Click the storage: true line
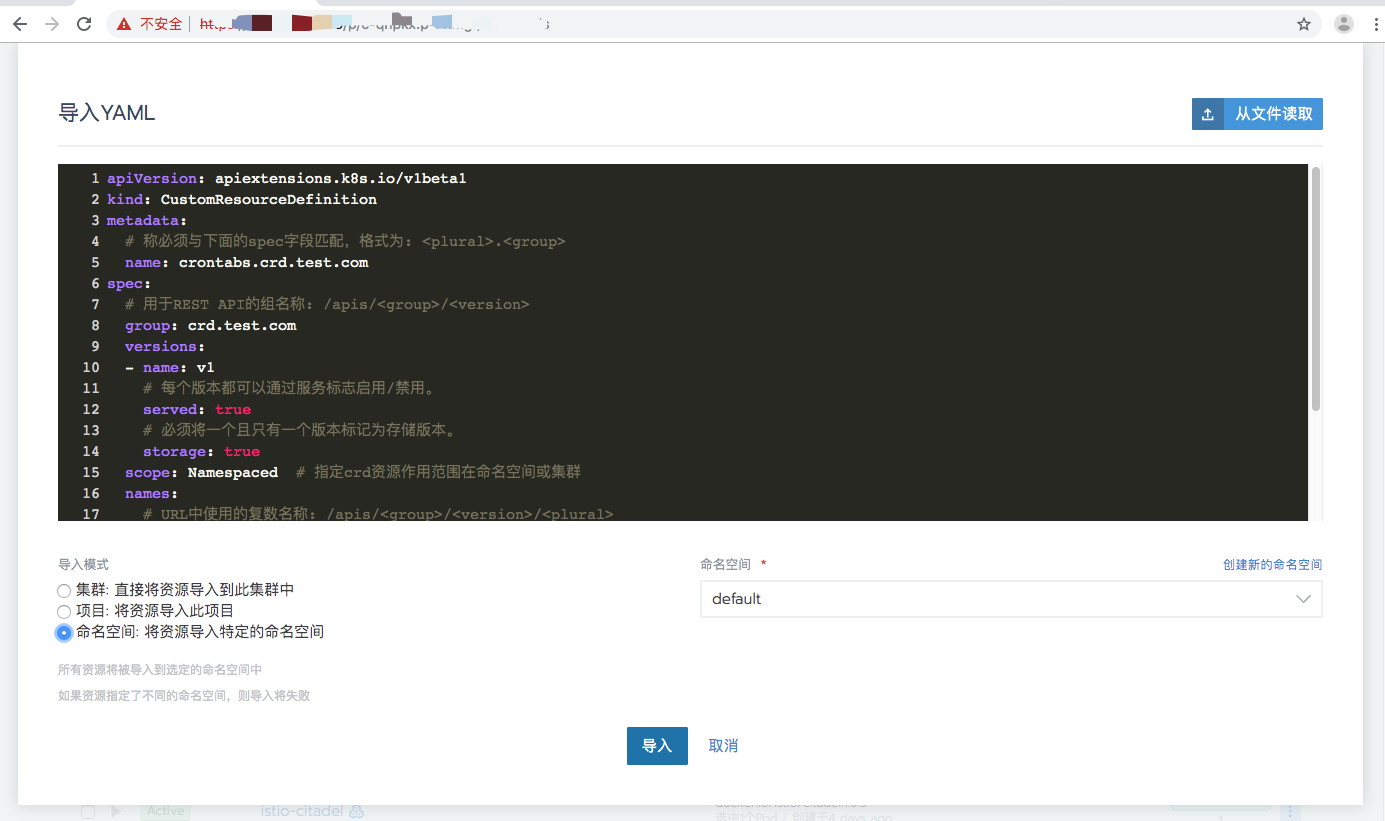This screenshot has height=821, width=1385. 201,451
